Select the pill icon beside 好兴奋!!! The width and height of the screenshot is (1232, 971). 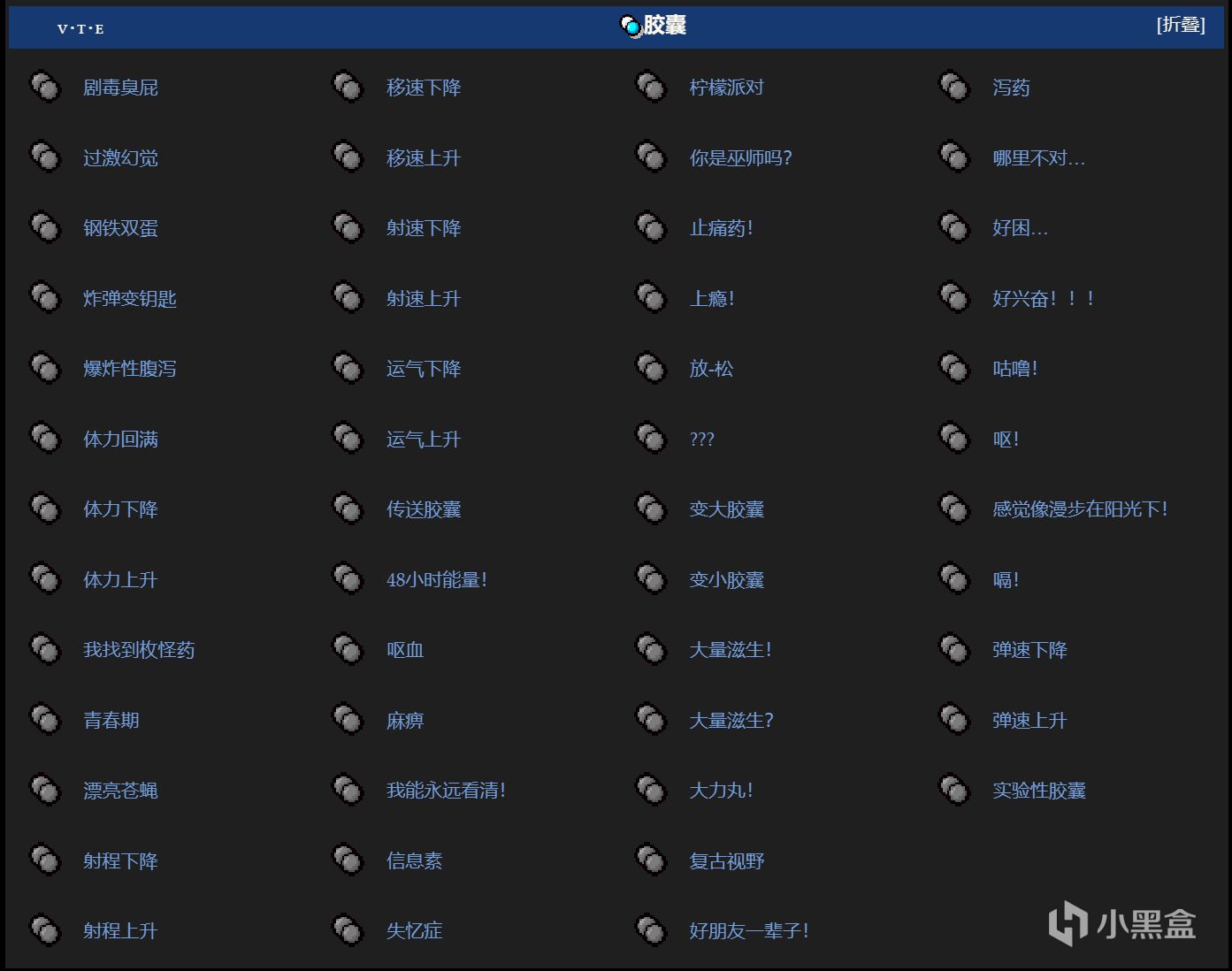[954, 298]
